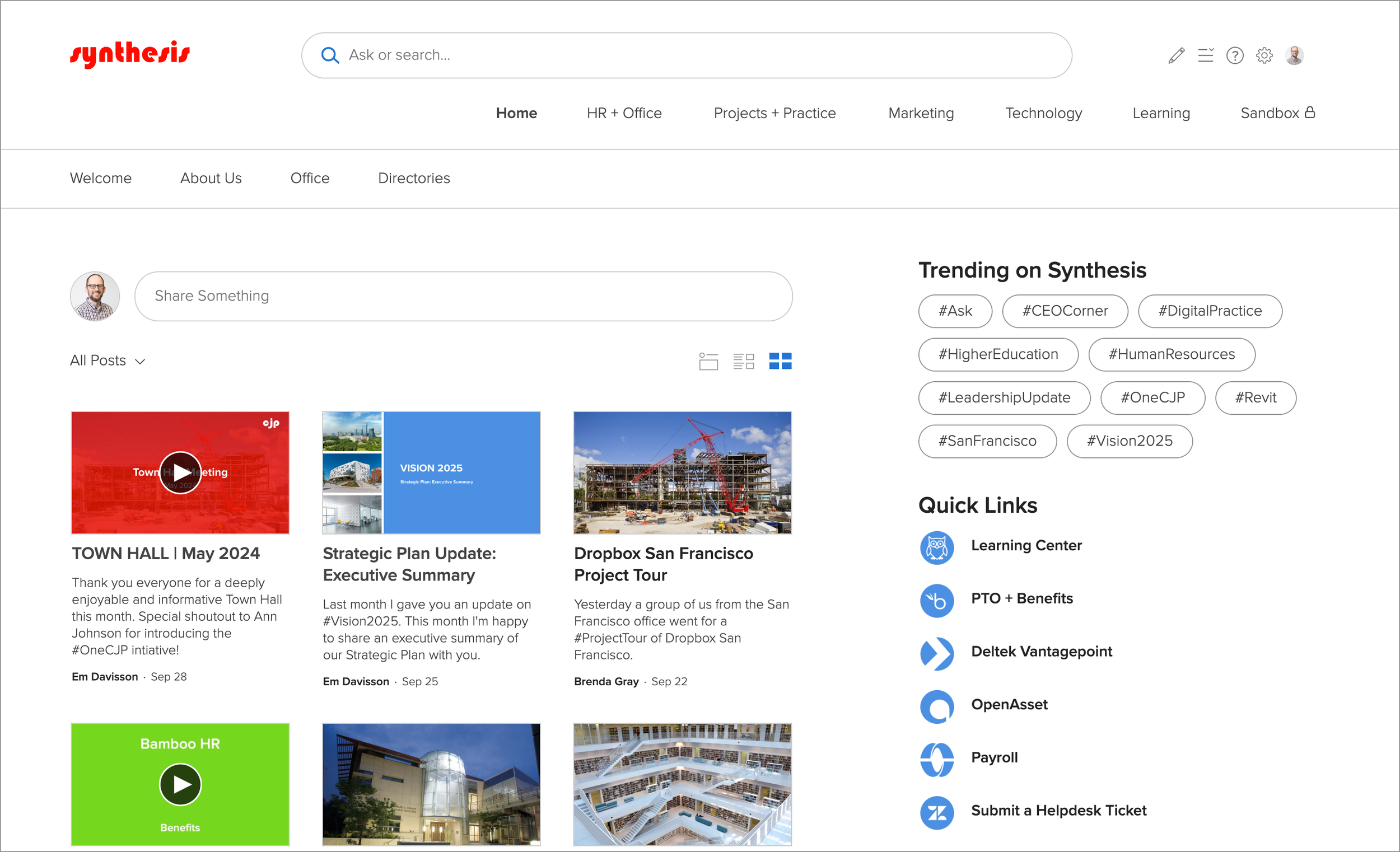Open the Vision 2025 post thumbnail

(431, 472)
